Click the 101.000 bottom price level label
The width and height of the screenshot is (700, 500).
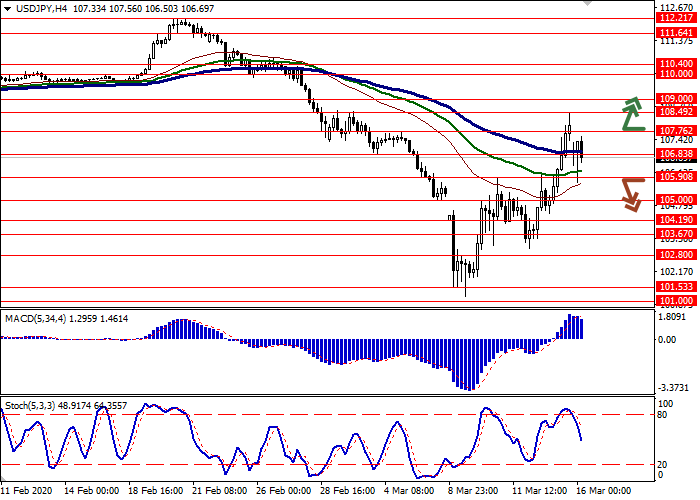coord(676,300)
